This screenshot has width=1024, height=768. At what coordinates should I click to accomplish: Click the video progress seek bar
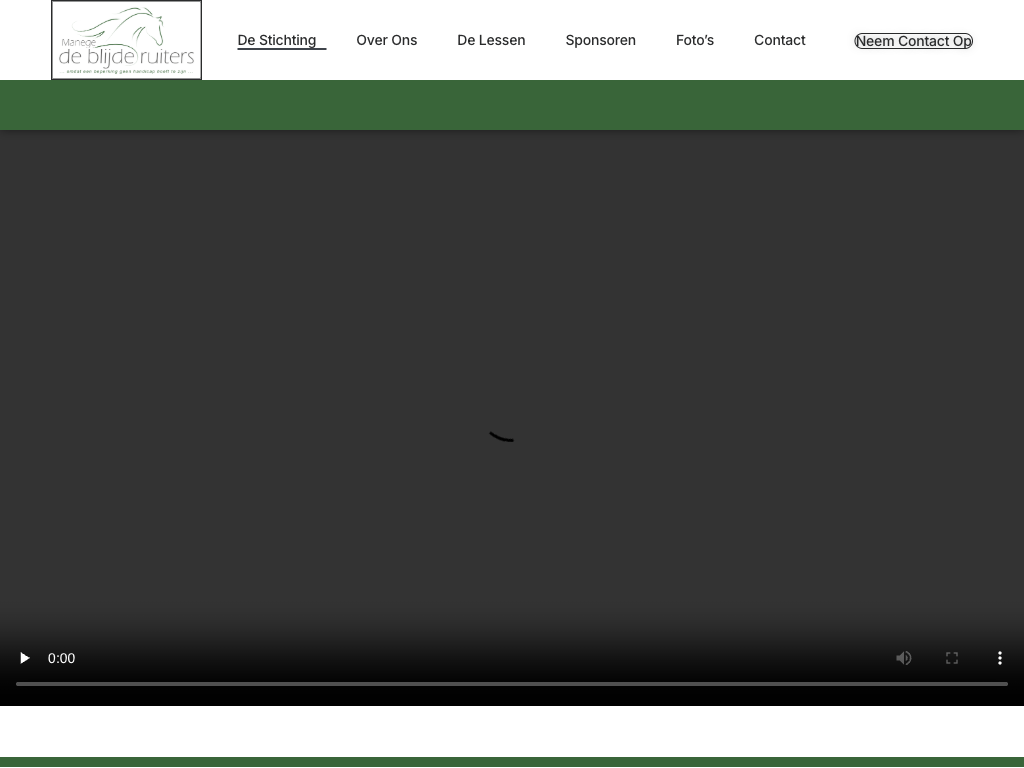tap(512, 684)
